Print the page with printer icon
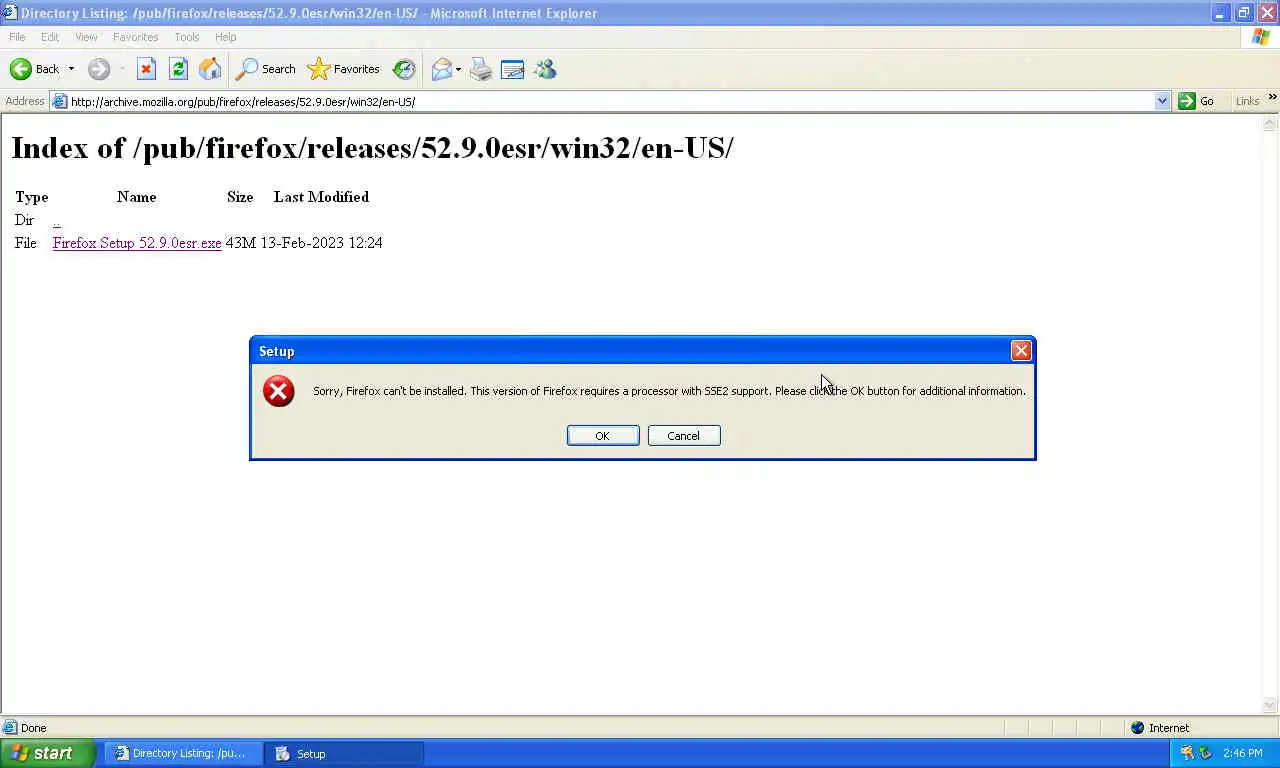1280x768 pixels. coord(481,69)
